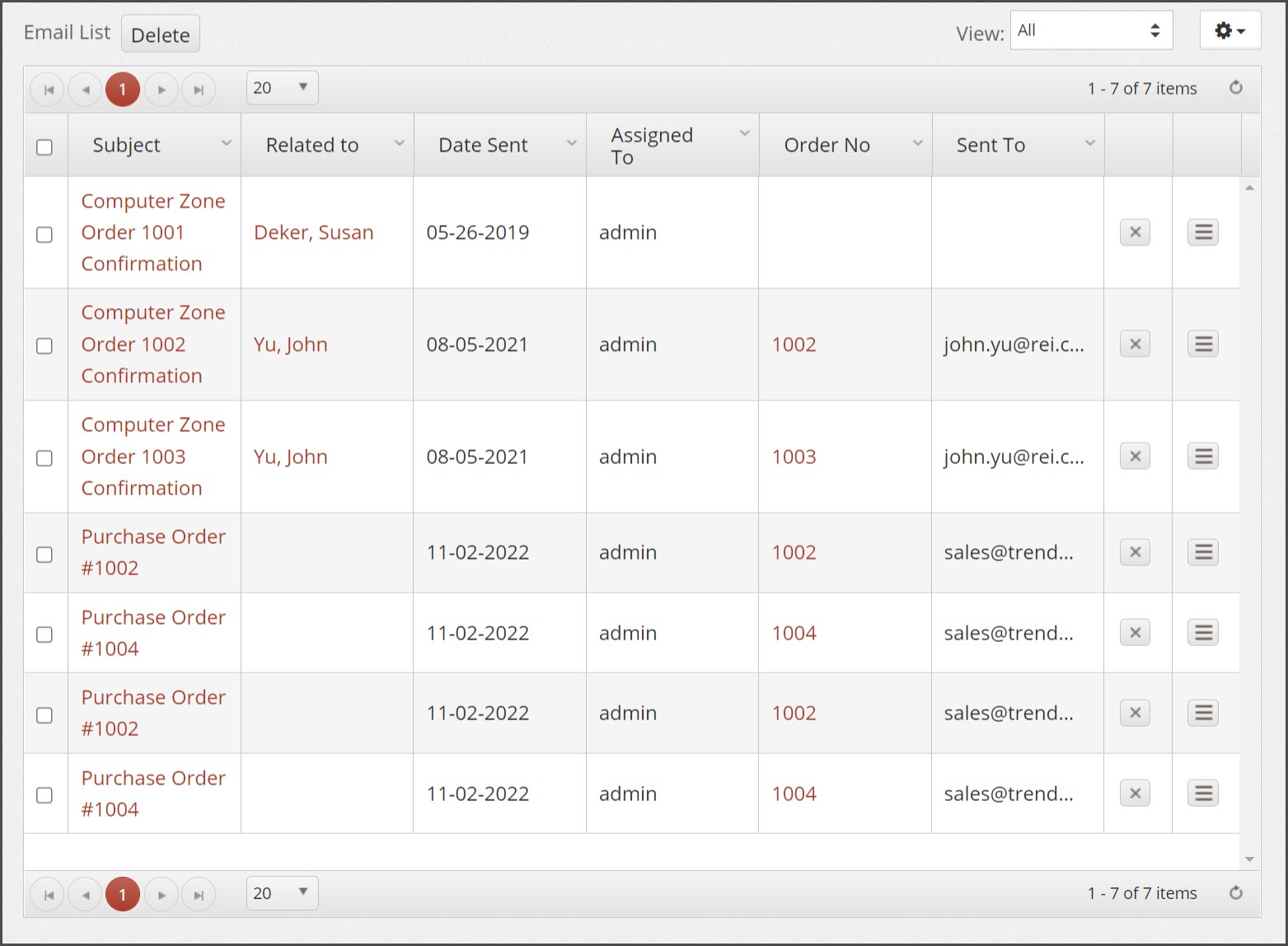Open bottom page-size dropdown showing 20

[x=282, y=893]
